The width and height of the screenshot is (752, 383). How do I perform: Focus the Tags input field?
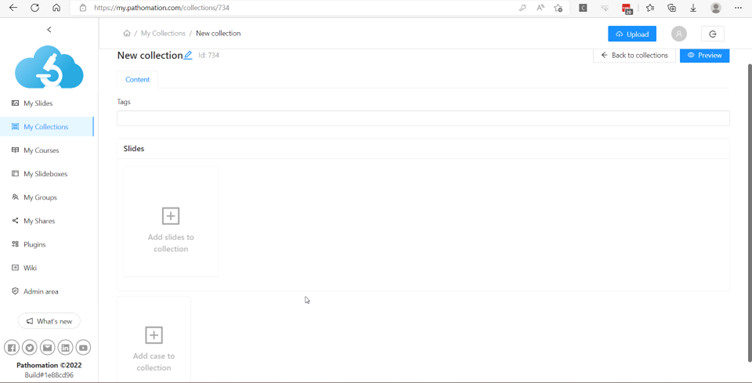tap(423, 118)
